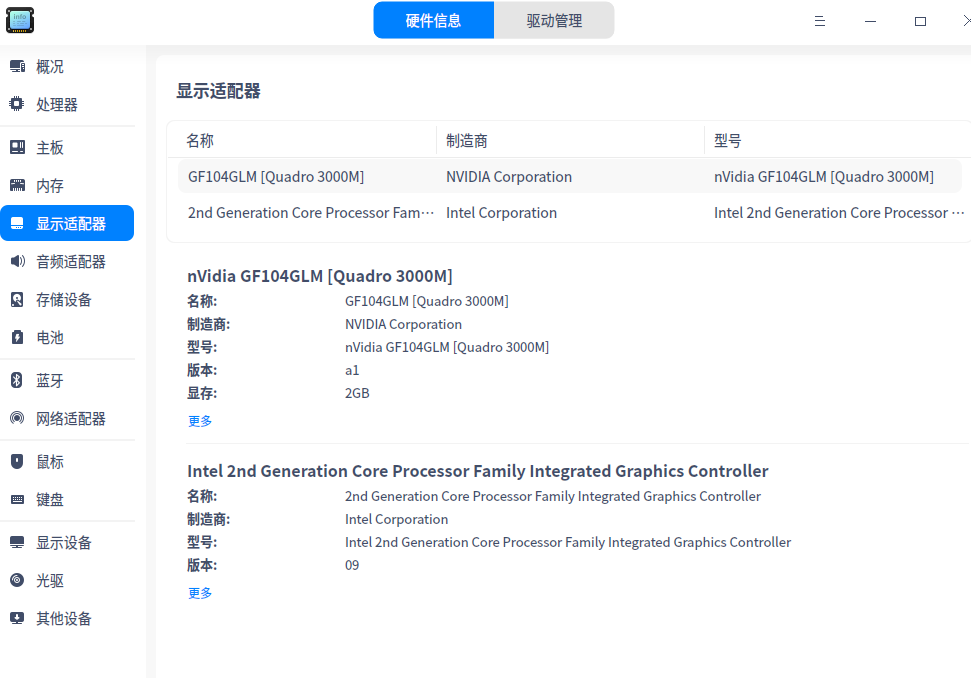This screenshot has width=971, height=678.
Task: Click the NVIDIA Corporation table cell
Action: (x=509, y=176)
